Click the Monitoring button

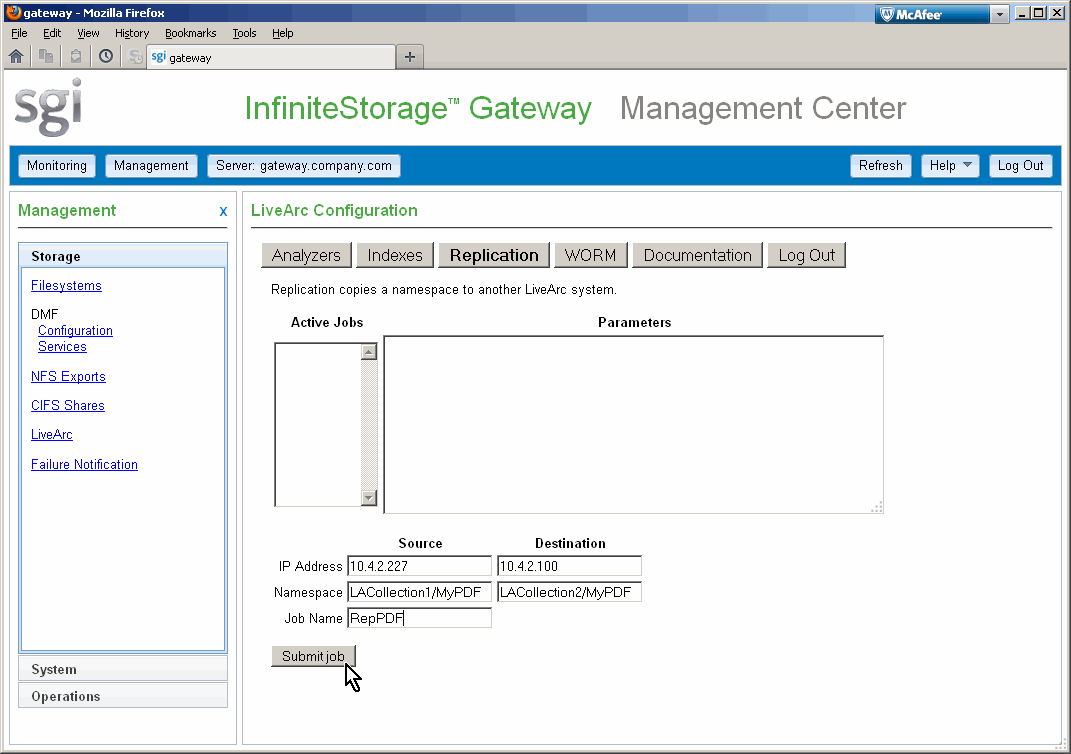(57, 165)
